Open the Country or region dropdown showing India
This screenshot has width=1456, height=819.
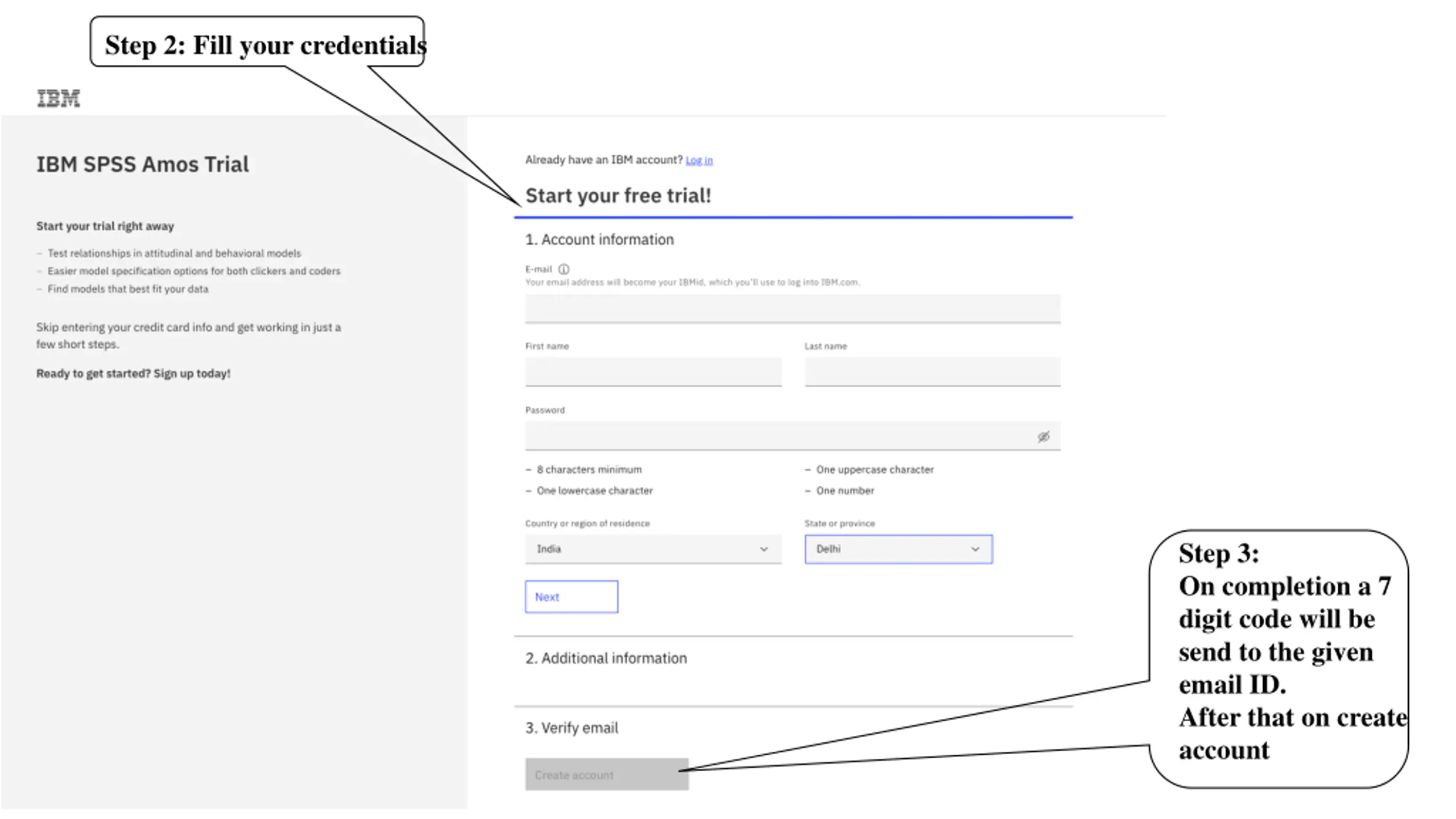pyautogui.click(x=653, y=549)
